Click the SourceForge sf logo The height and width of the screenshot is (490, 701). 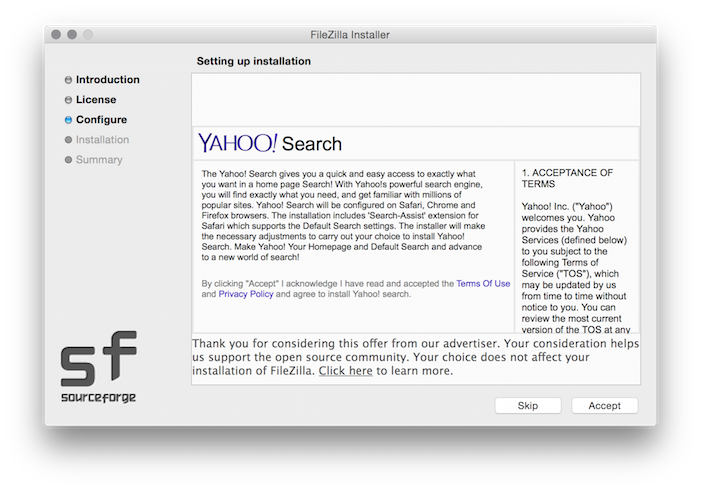pos(98,359)
